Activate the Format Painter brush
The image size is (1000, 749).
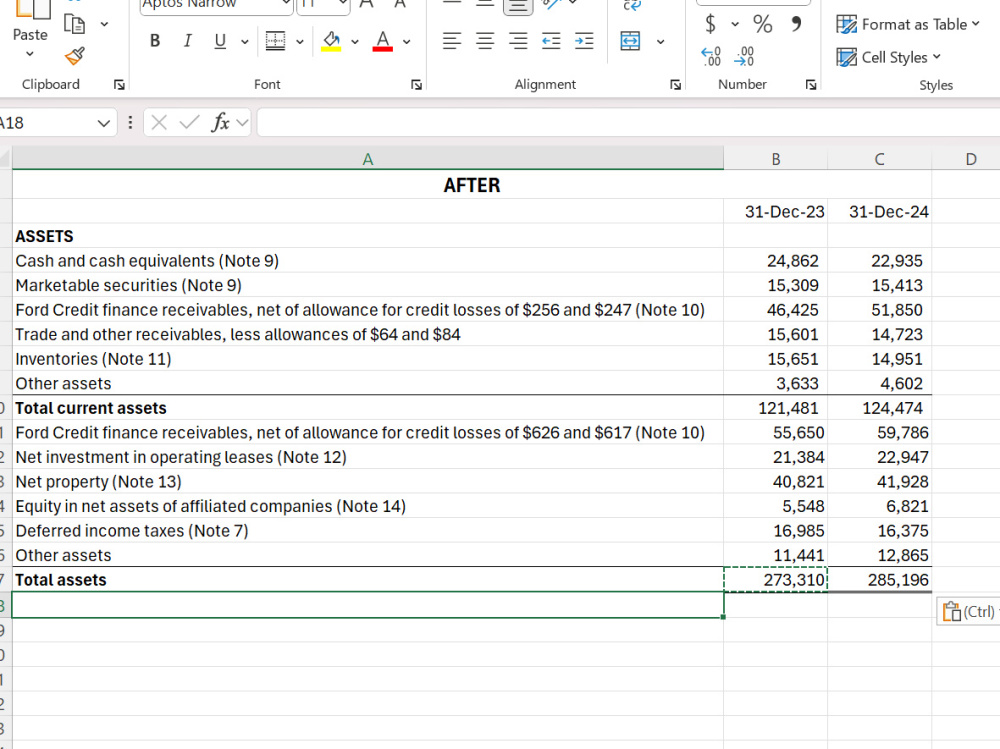(x=75, y=57)
